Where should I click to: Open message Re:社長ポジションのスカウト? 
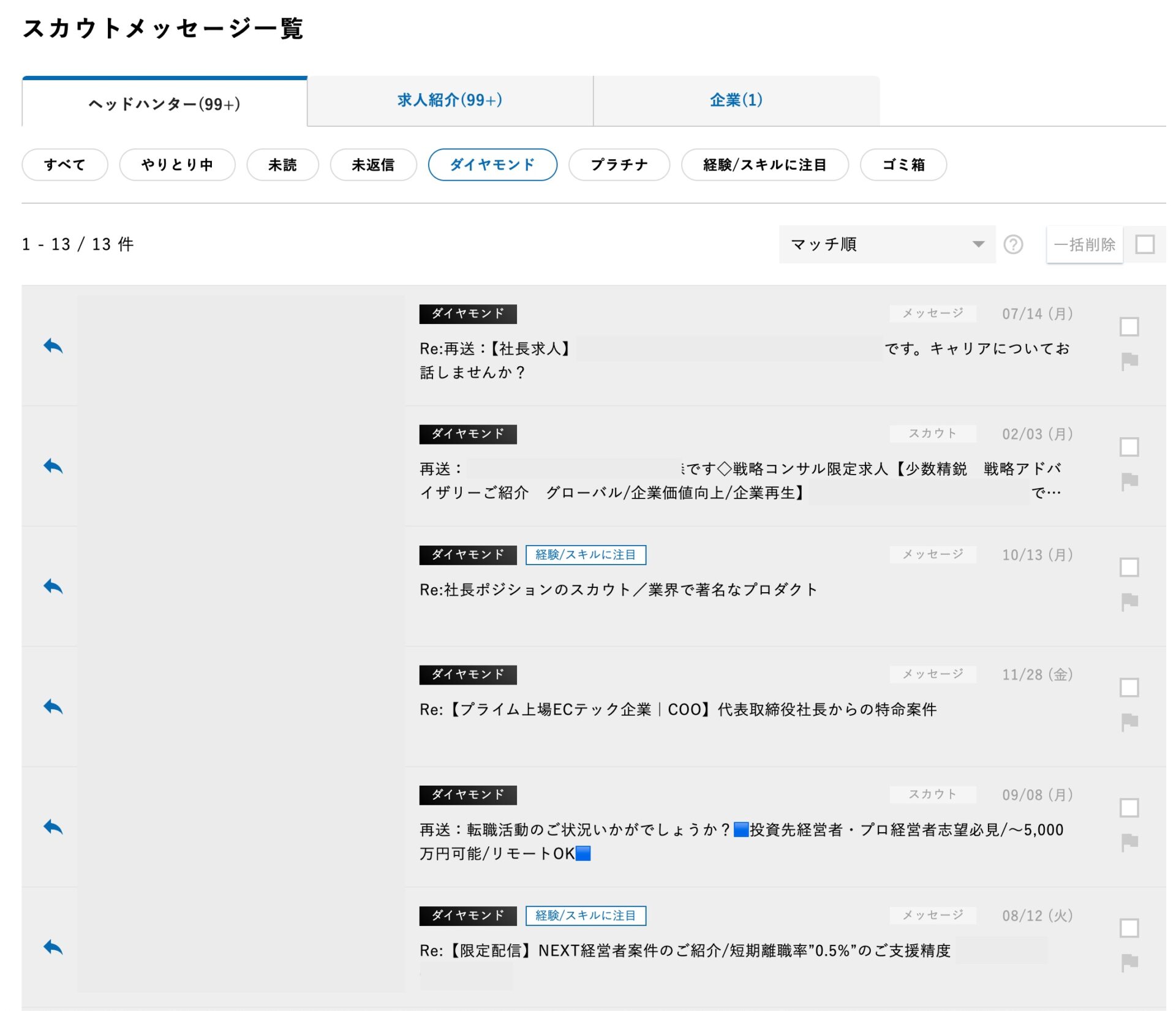(618, 590)
